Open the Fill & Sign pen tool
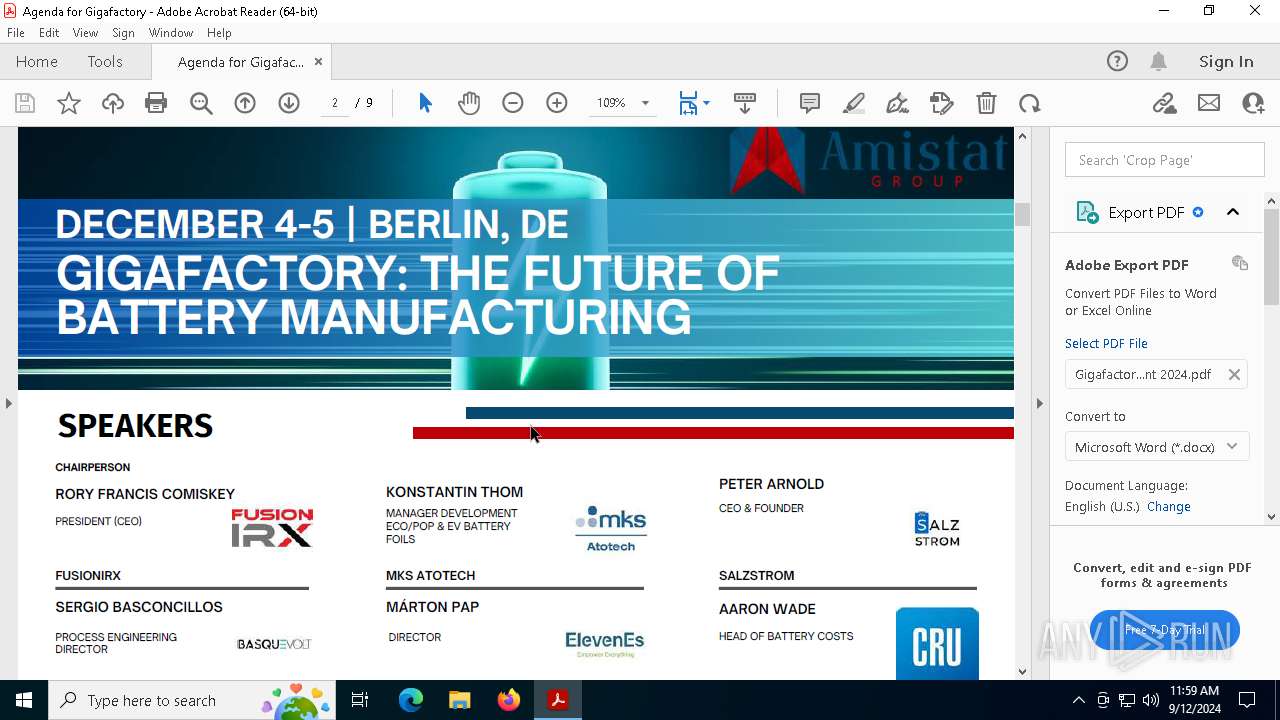The image size is (1280, 720). 898,103
